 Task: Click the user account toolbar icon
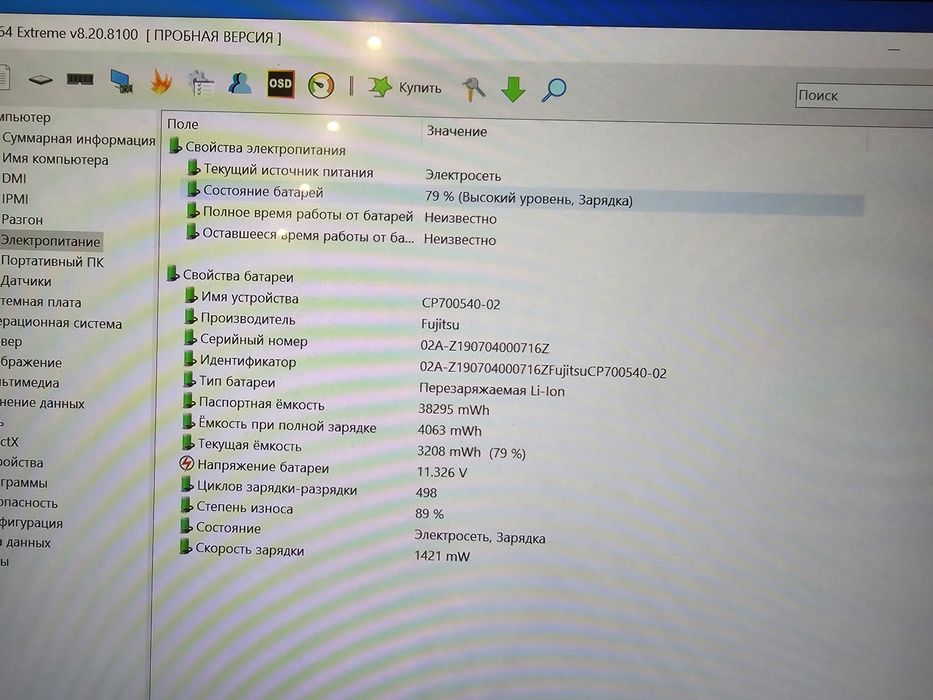click(x=239, y=83)
